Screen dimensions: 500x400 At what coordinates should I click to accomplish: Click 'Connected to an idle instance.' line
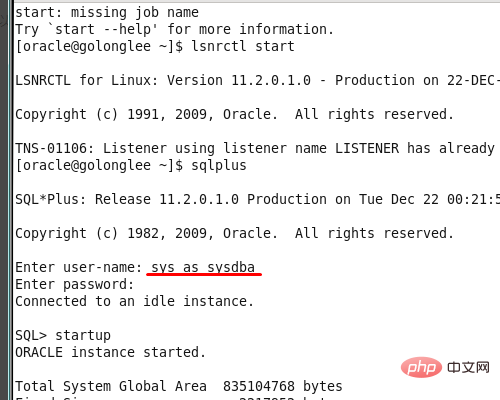(x=134, y=301)
